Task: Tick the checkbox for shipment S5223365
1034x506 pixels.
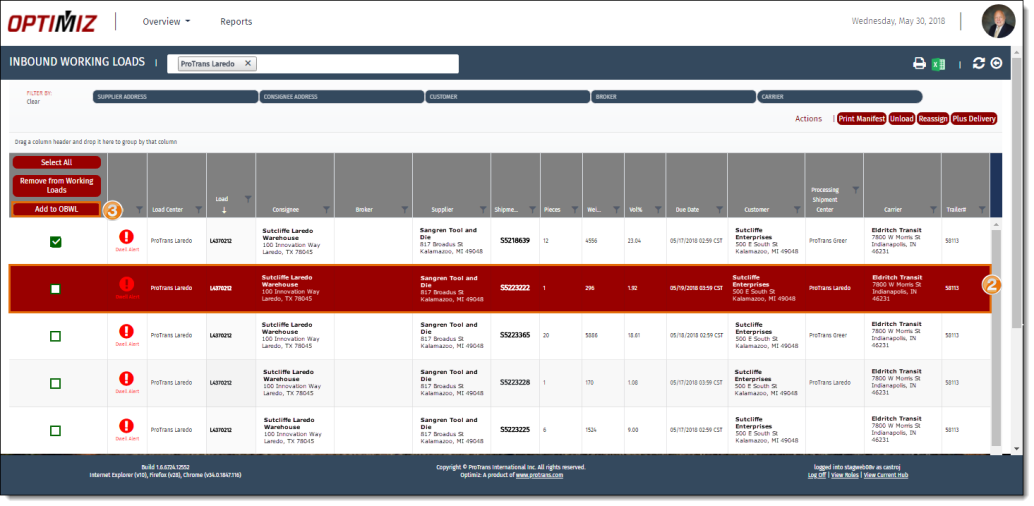Action: pyautogui.click(x=56, y=335)
